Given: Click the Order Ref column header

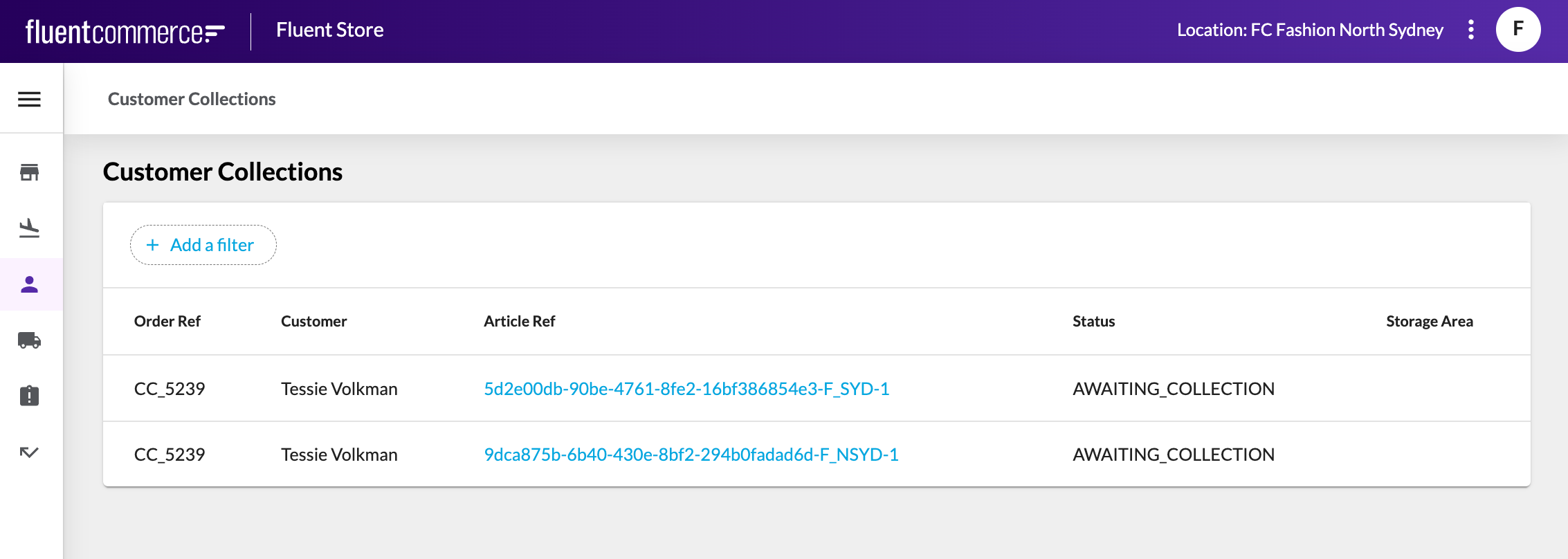Looking at the screenshot, I should pos(167,321).
